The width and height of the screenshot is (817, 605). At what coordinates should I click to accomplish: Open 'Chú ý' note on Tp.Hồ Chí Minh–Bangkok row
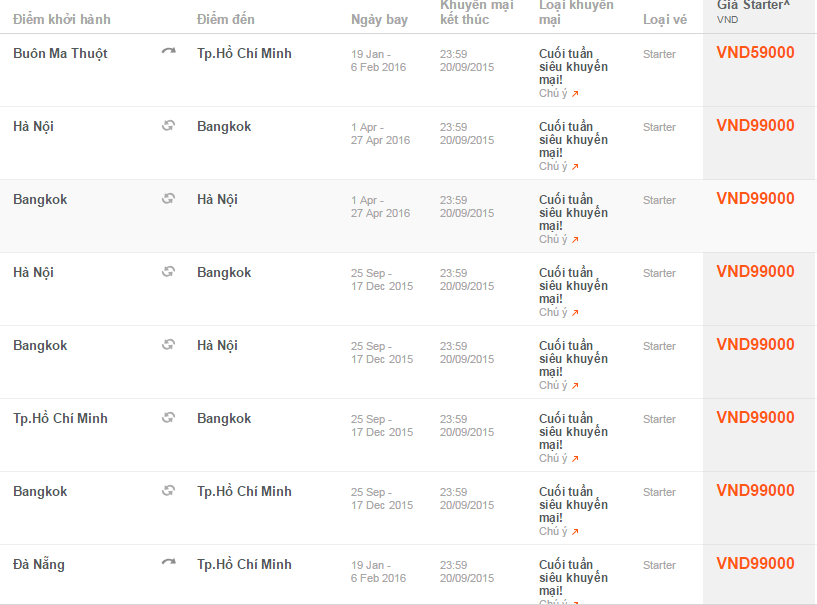coord(558,458)
